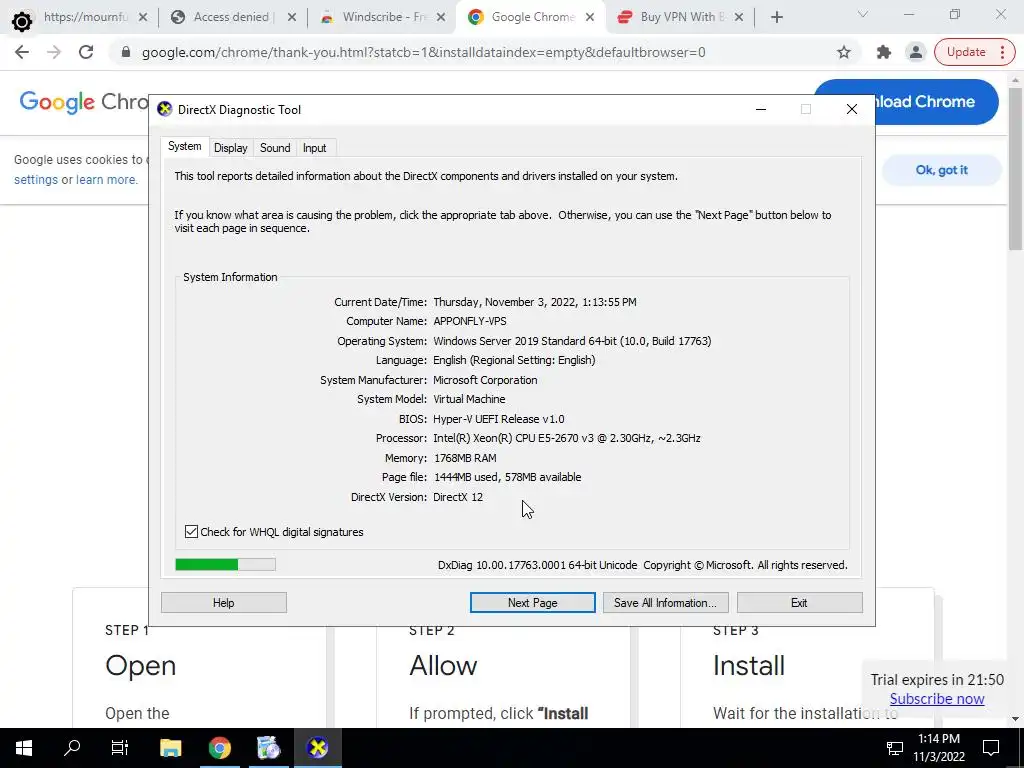Minimize the DirectX Diagnostic Tool window
Screen dimensions: 1024x768
[761, 109]
